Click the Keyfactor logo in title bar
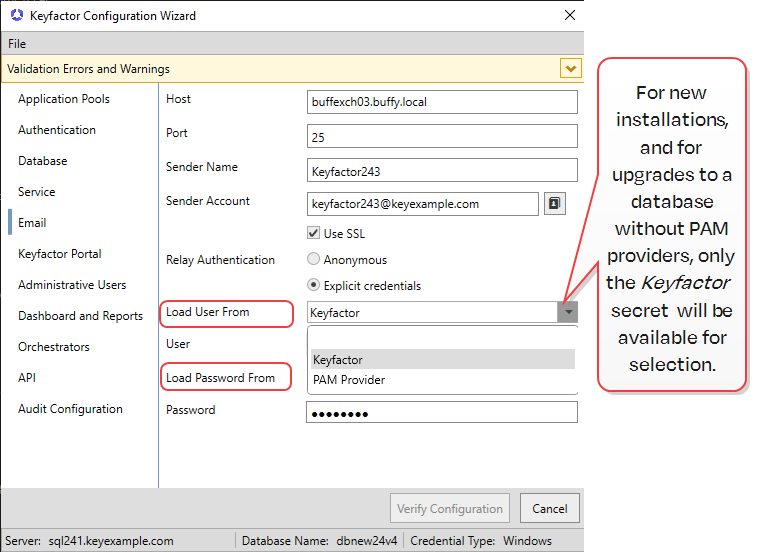The image size is (760, 552). tap(16, 16)
